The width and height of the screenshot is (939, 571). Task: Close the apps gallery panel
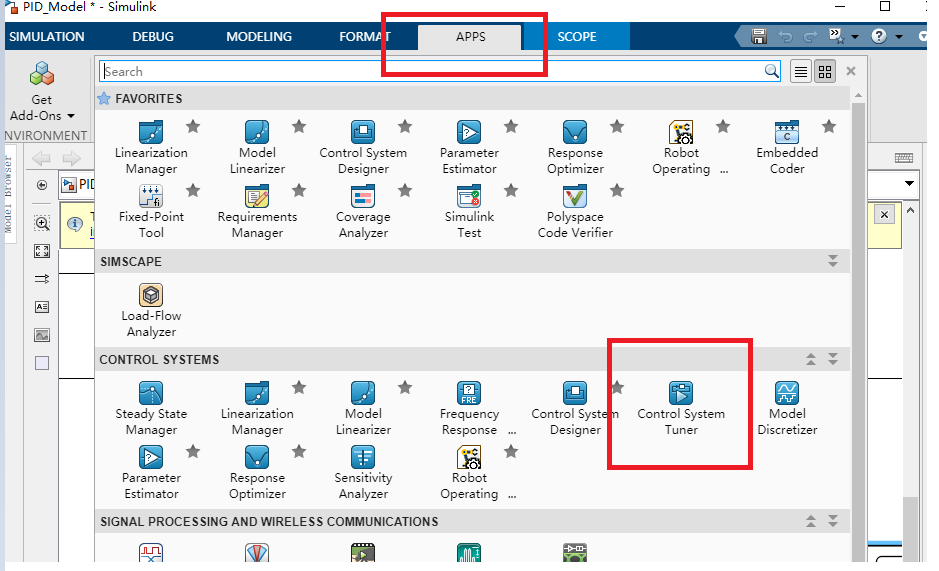pos(851,71)
